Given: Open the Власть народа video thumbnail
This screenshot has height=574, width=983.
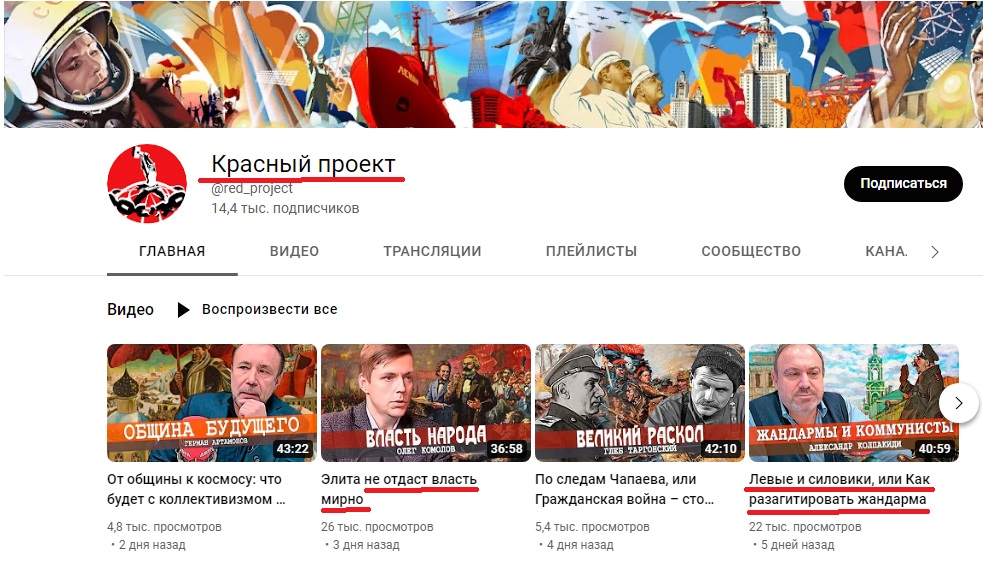Looking at the screenshot, I should pyautogui.click(x=426, y=403).
